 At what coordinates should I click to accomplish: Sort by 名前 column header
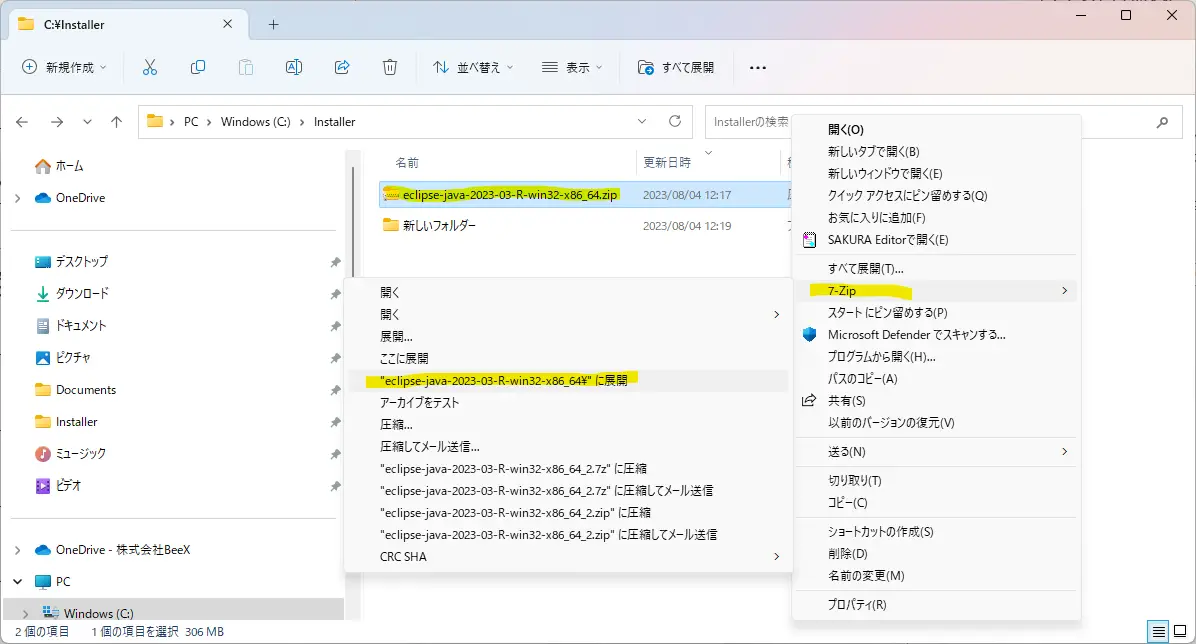(407, 163)
